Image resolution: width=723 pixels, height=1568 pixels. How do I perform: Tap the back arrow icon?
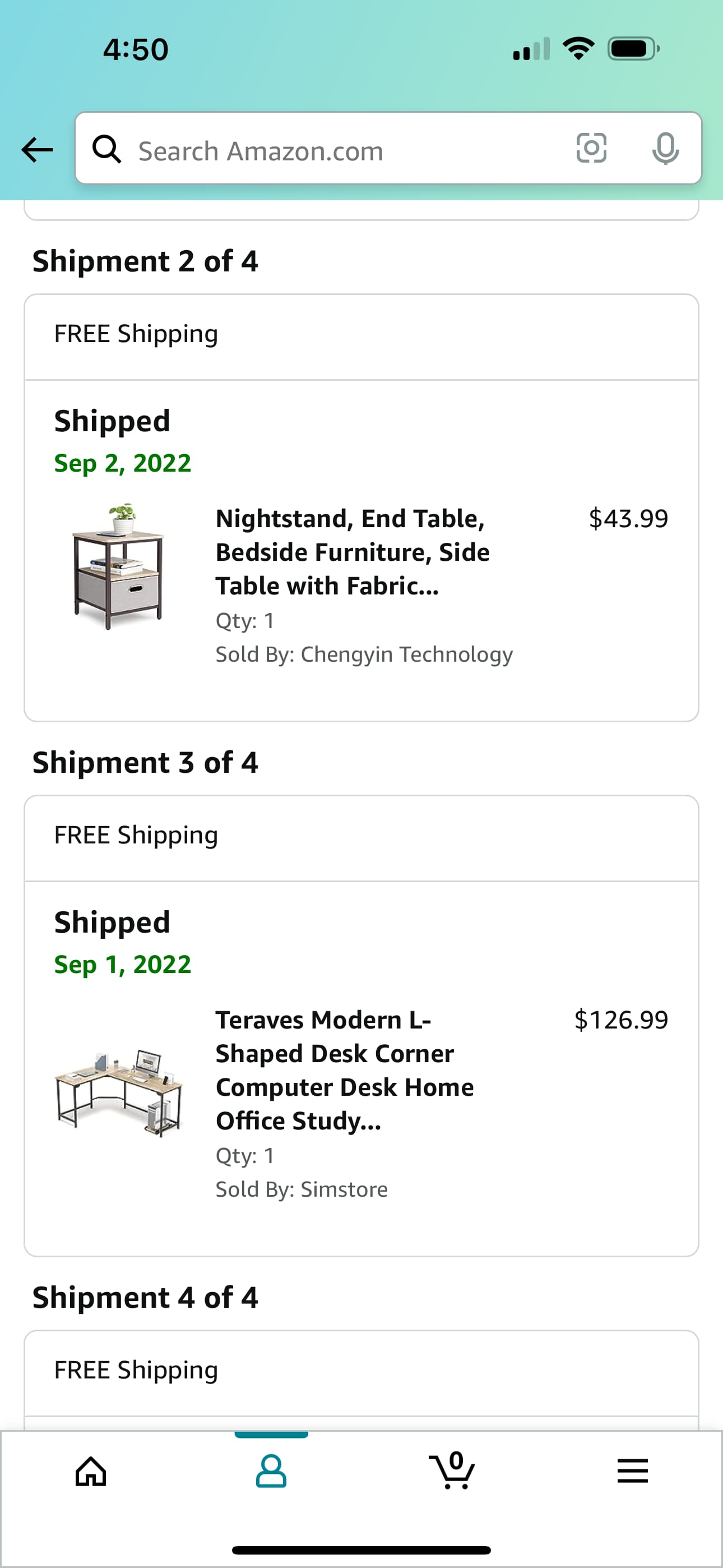point(37,149)
